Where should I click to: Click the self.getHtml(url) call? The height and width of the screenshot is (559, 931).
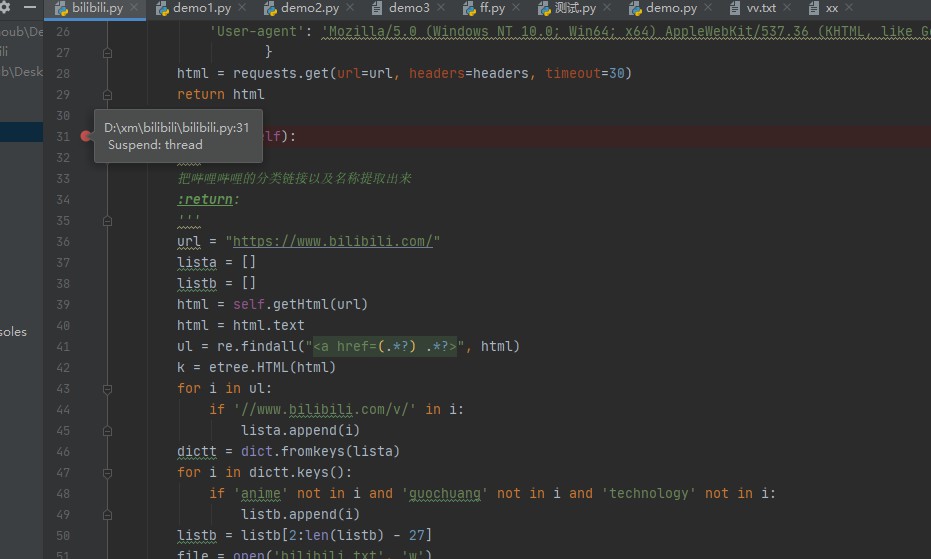tap(300, 305)
